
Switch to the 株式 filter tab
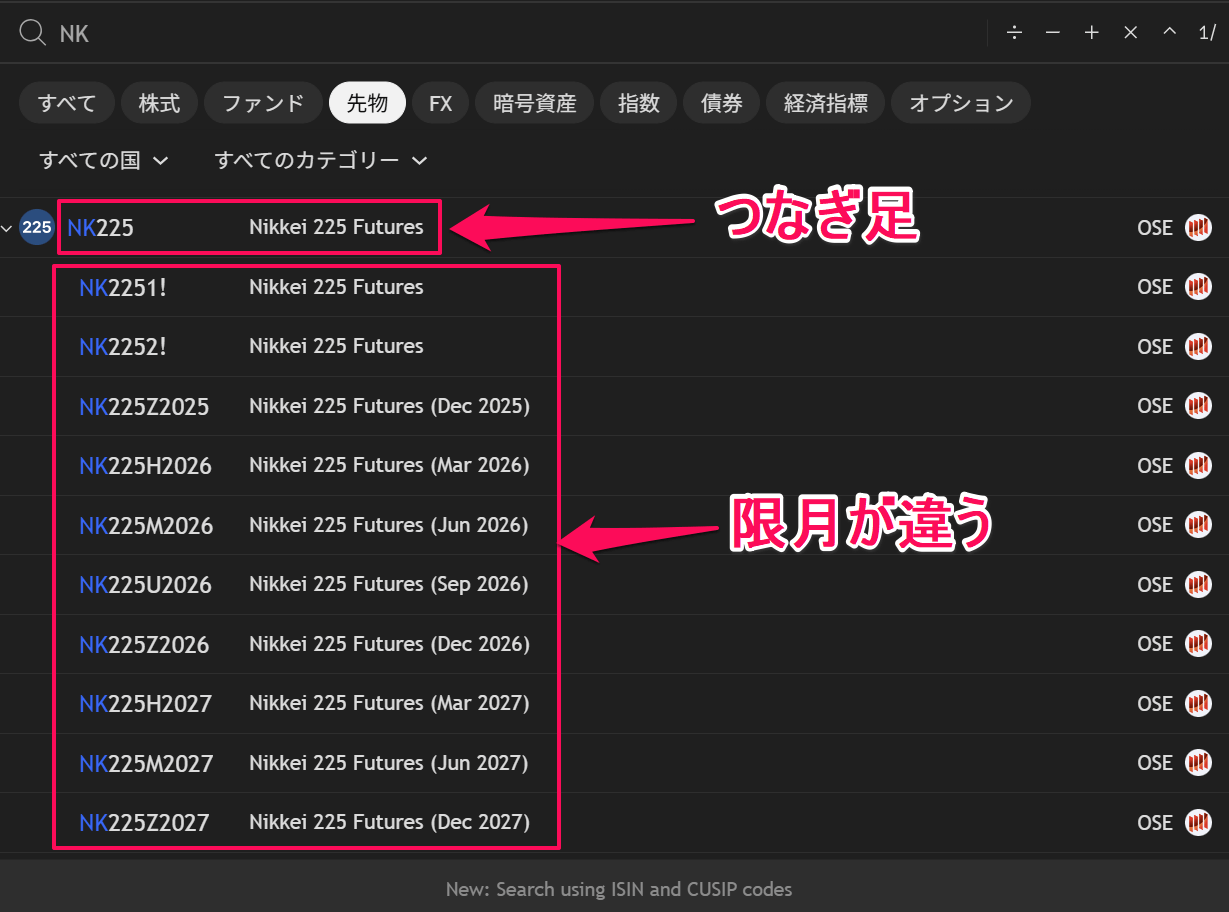(x=159, y=103)
